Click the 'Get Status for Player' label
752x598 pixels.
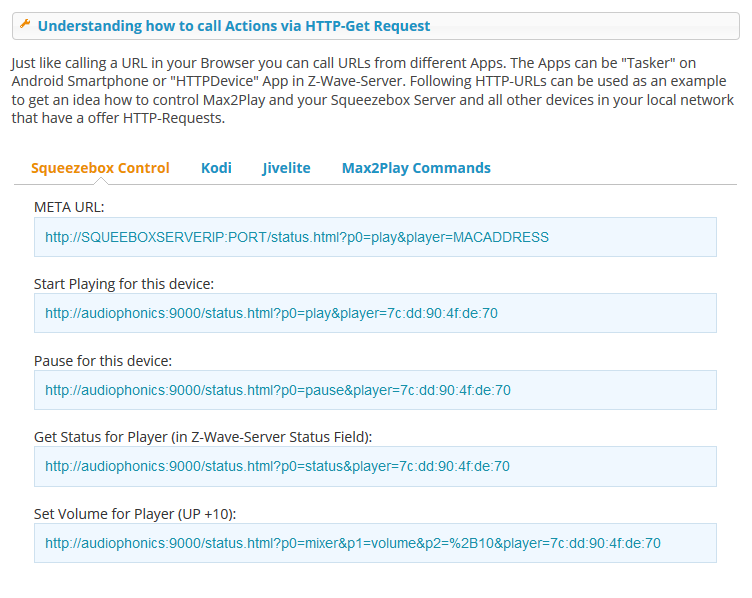203,437
